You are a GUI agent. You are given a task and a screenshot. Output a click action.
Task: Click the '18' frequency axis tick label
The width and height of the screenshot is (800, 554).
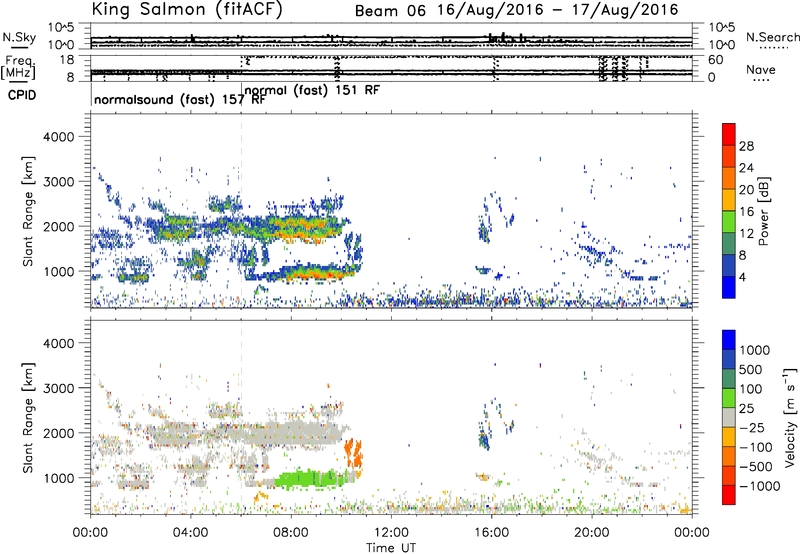click(x=68, y=60)
